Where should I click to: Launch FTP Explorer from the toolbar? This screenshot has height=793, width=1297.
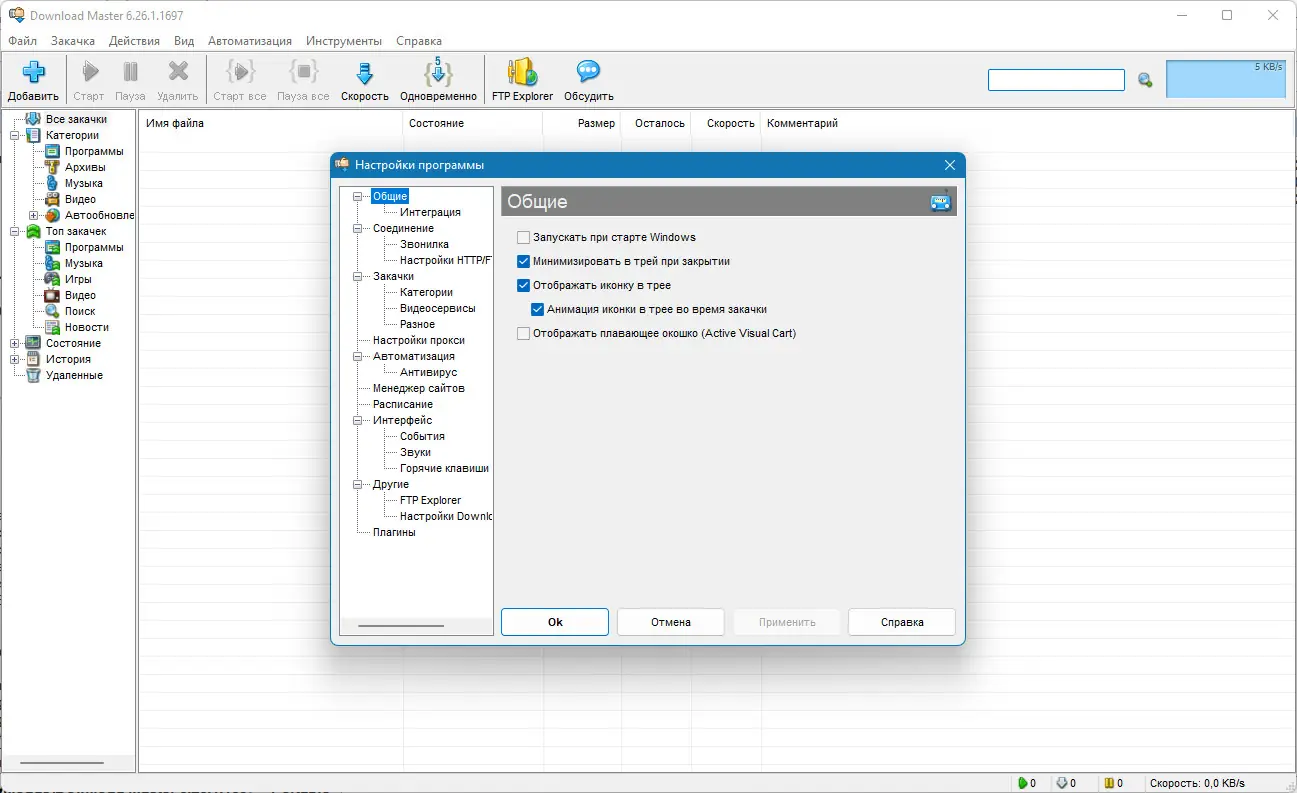pos(522,72)
